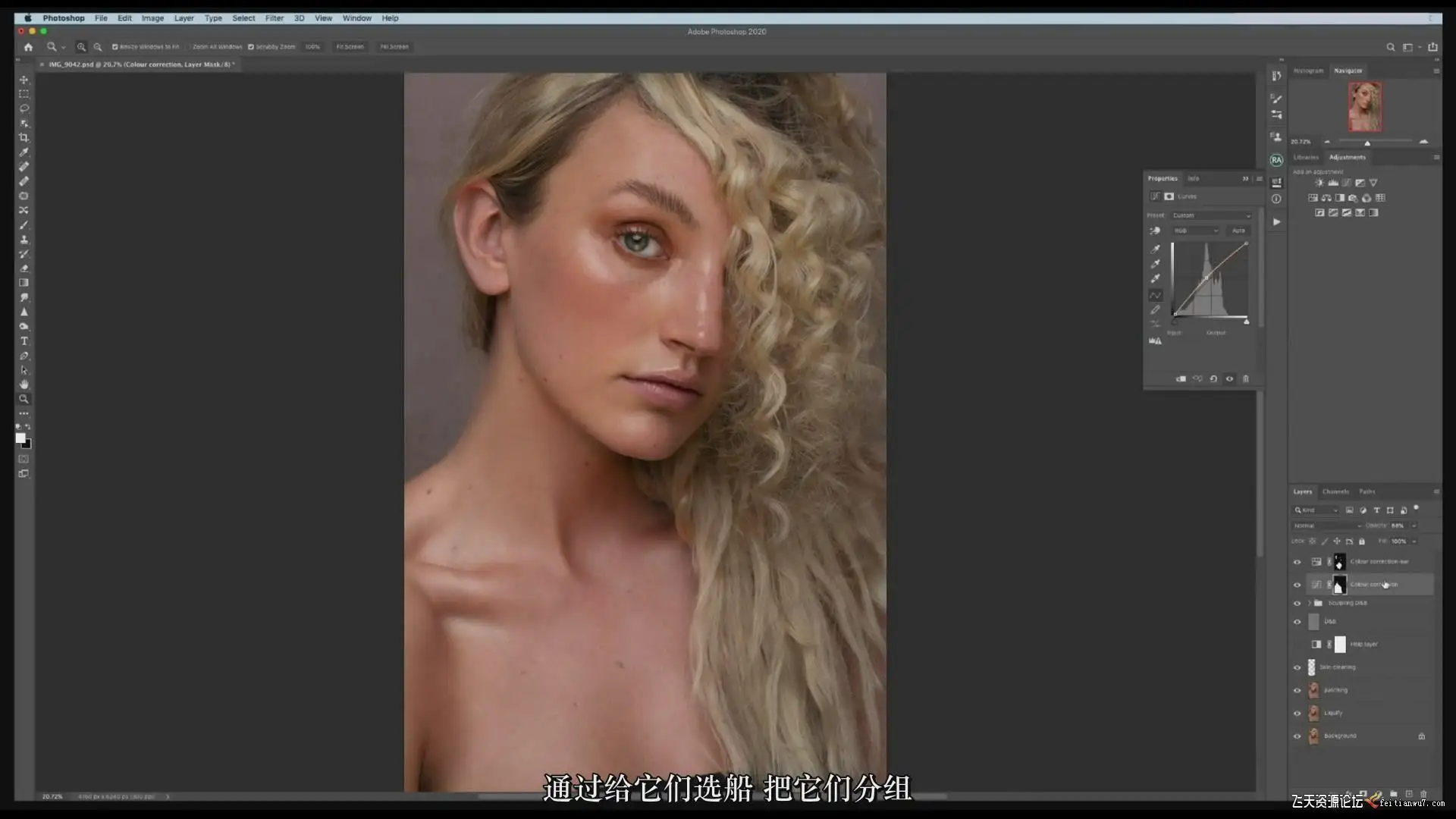
Task: Expand the Sculpting D&B group
Action: (1309, 603)
